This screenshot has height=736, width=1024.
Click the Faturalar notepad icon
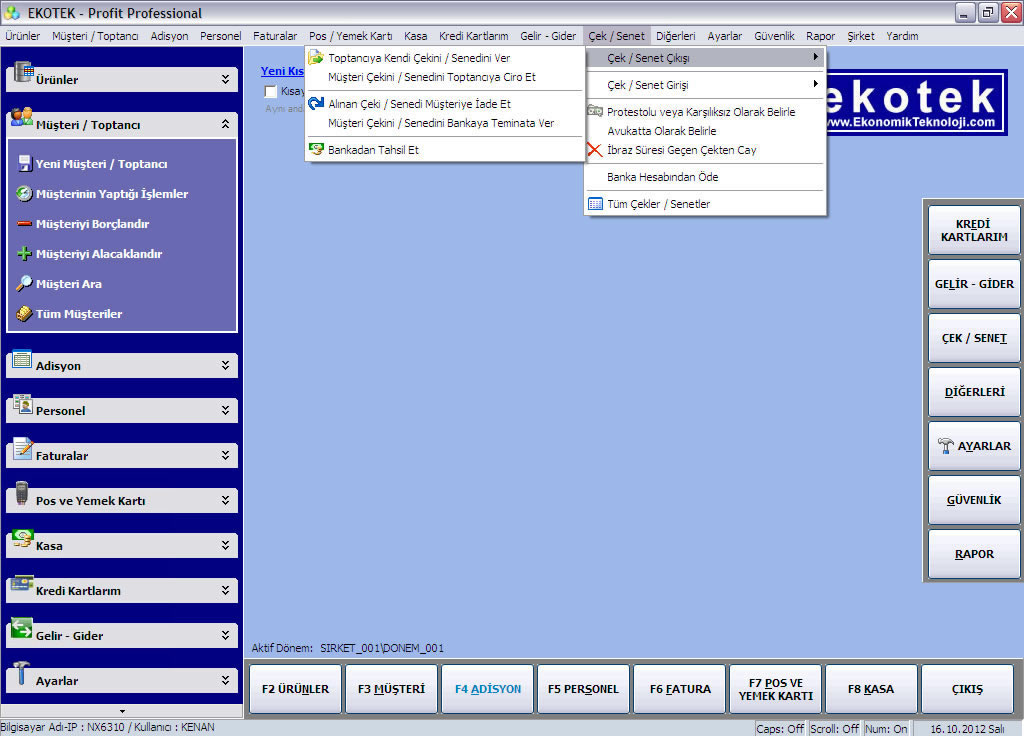pyautogui.click(x=22, y=449)
